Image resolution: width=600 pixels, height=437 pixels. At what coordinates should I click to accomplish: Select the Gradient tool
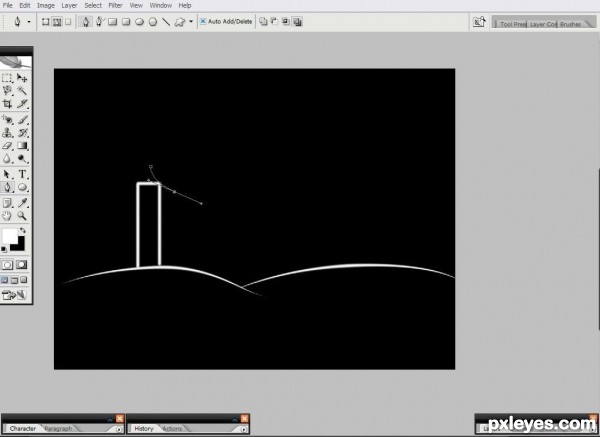click(x=22, y=146)
